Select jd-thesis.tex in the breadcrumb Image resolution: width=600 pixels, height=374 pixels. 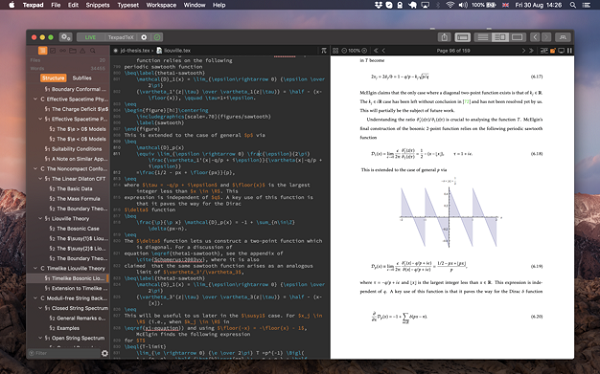[135, 51]
